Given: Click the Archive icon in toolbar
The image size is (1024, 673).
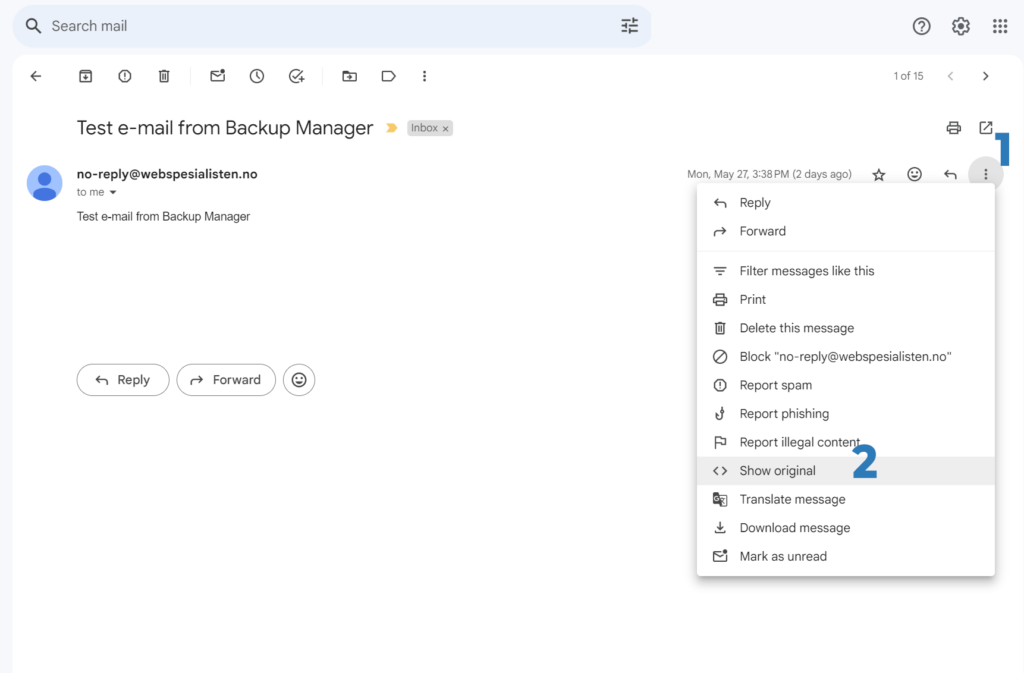Looking at the screenshot, I should point(86,76).
